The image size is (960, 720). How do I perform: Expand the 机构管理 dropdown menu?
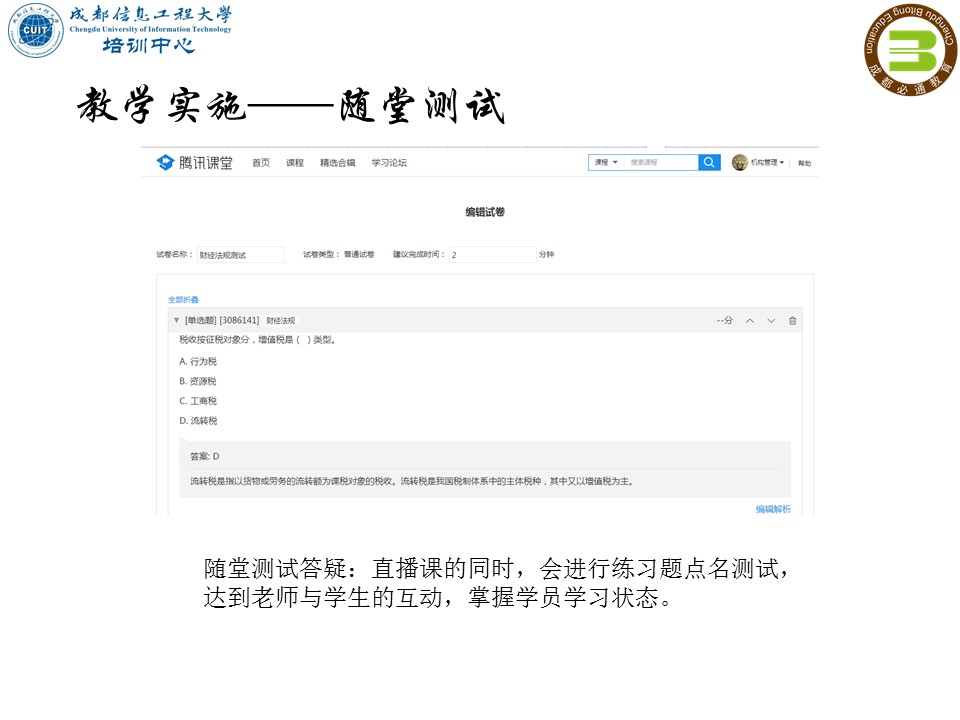765,162
